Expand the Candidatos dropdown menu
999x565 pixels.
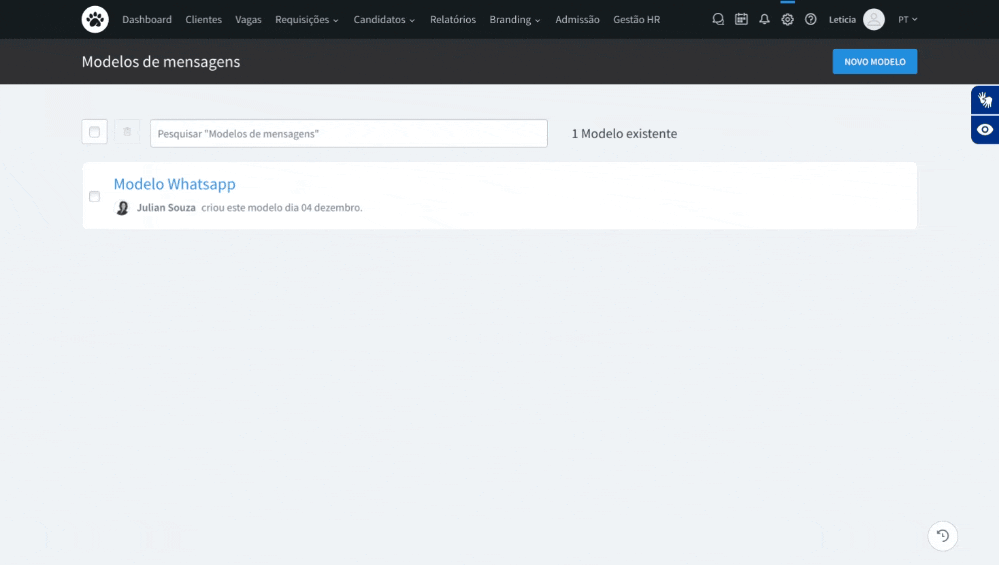coord(384,20)
